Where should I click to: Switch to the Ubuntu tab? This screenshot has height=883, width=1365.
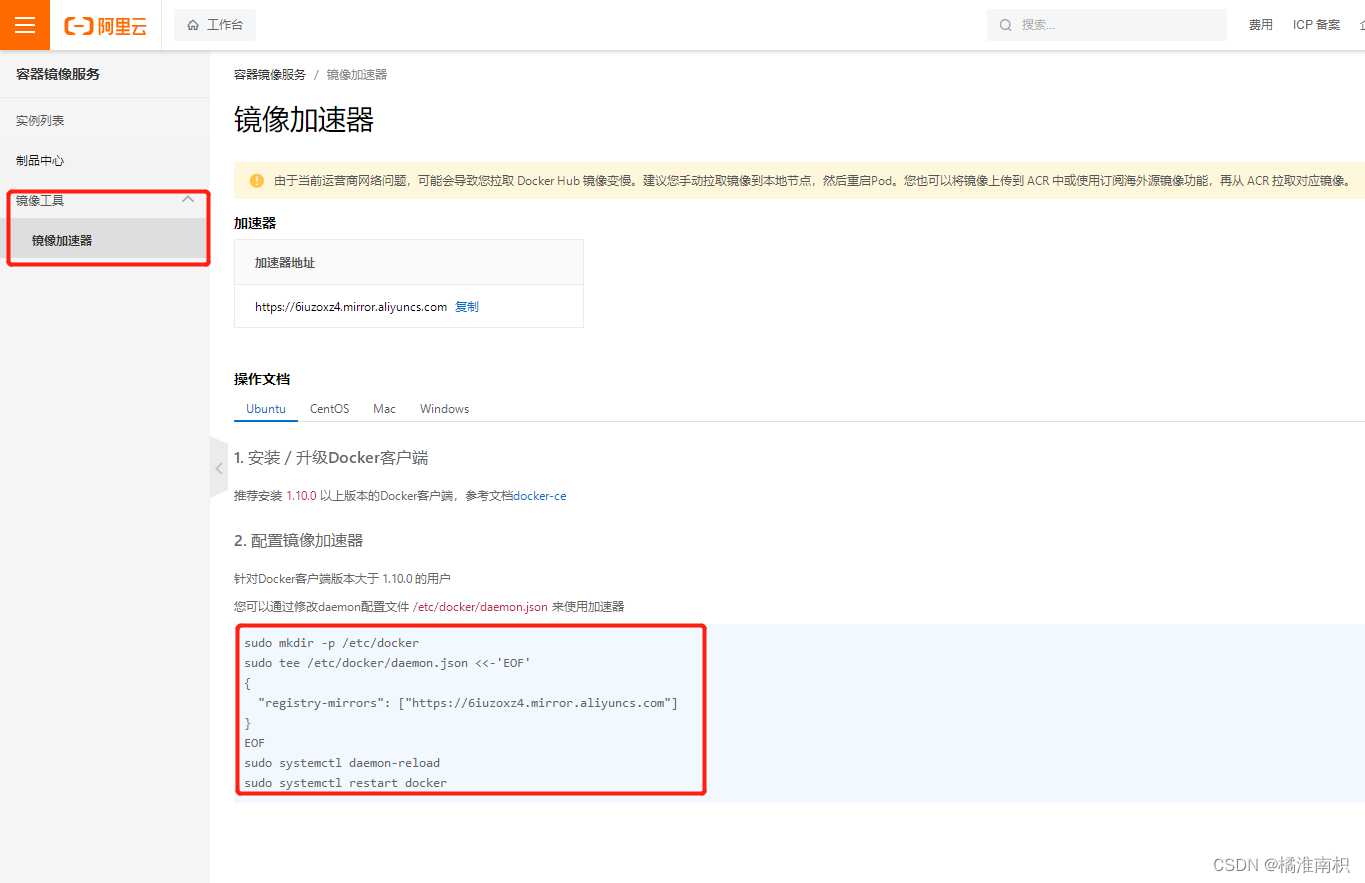pos(266,409)
